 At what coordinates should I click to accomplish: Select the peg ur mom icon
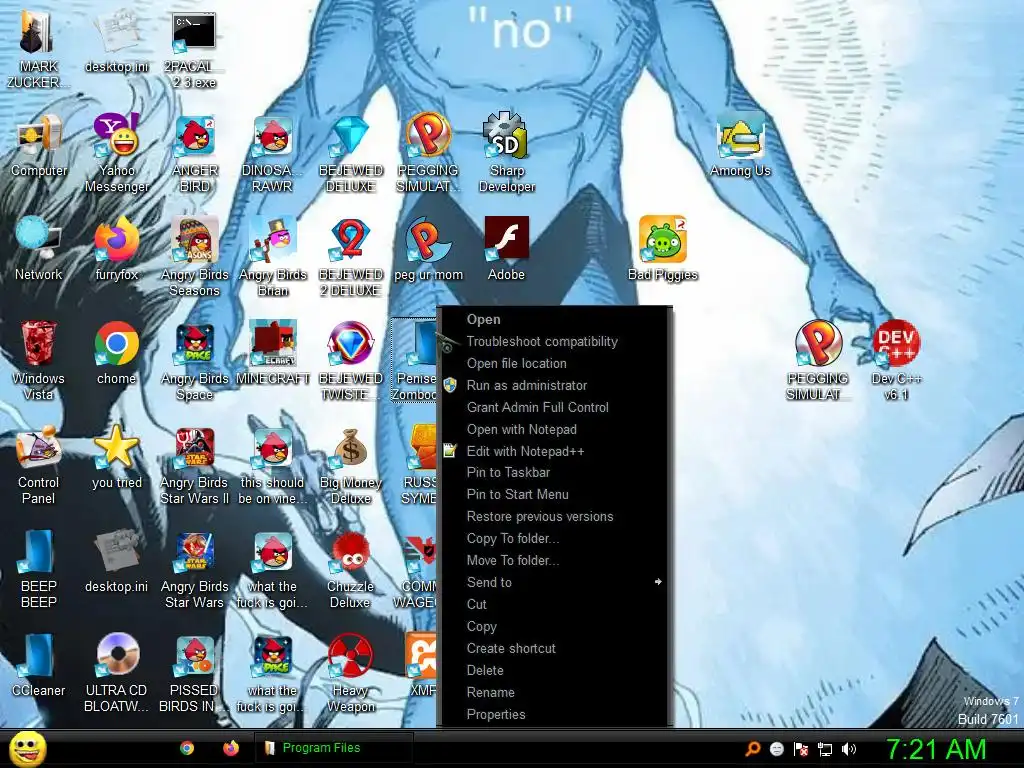pyautogui.click(x=428, y=240)
